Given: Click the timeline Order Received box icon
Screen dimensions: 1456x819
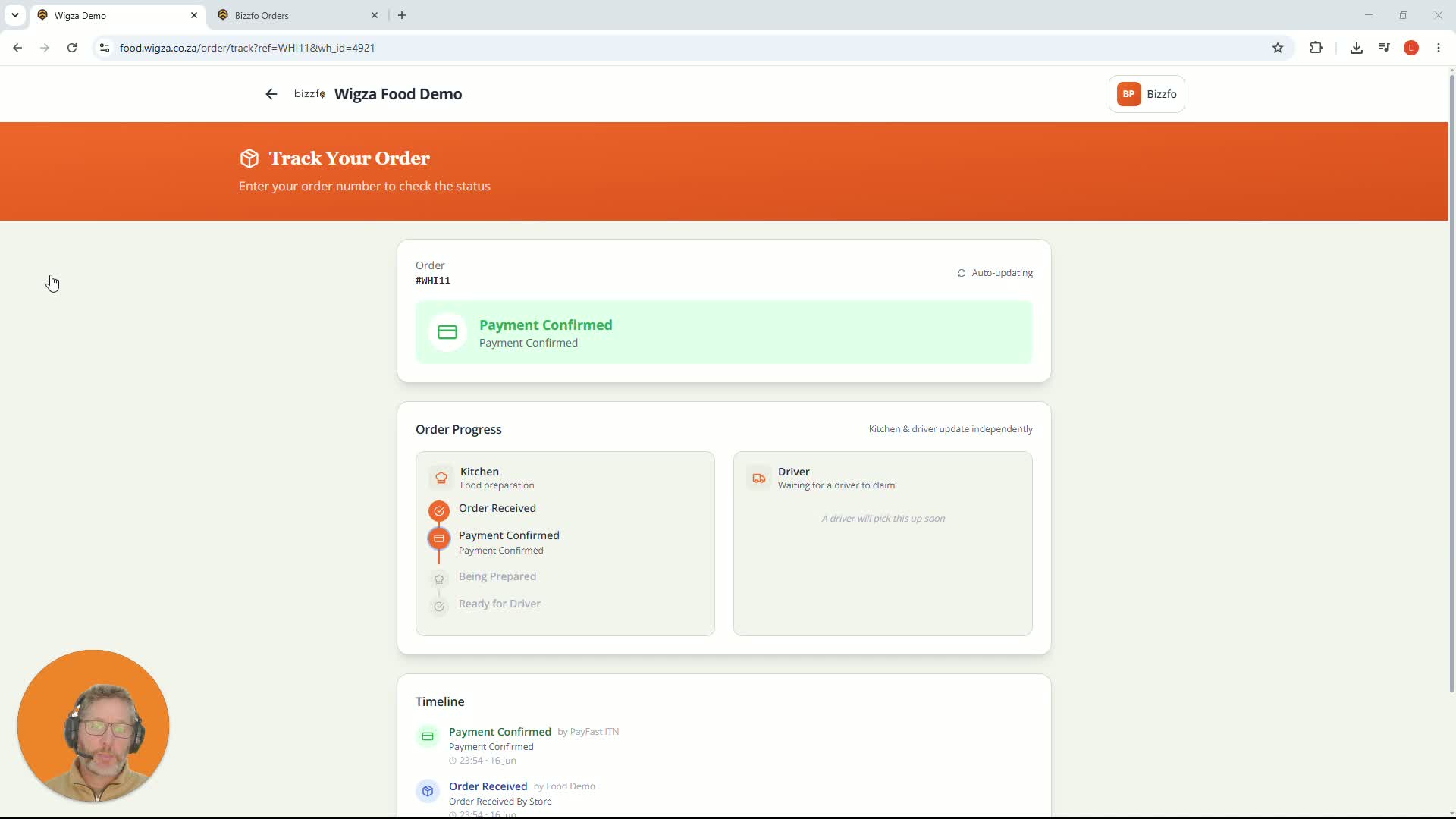Looking at the screenshot, I should [x=428, y=791].
